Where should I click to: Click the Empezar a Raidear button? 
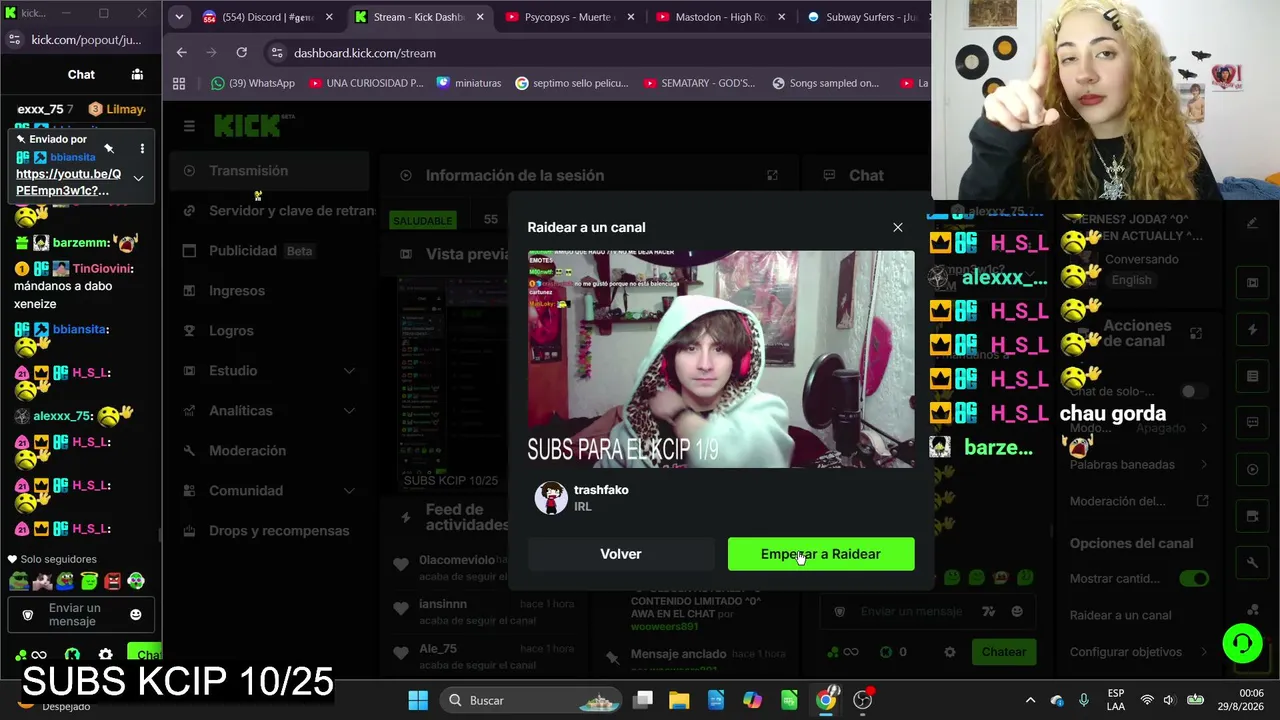(821, 554)
